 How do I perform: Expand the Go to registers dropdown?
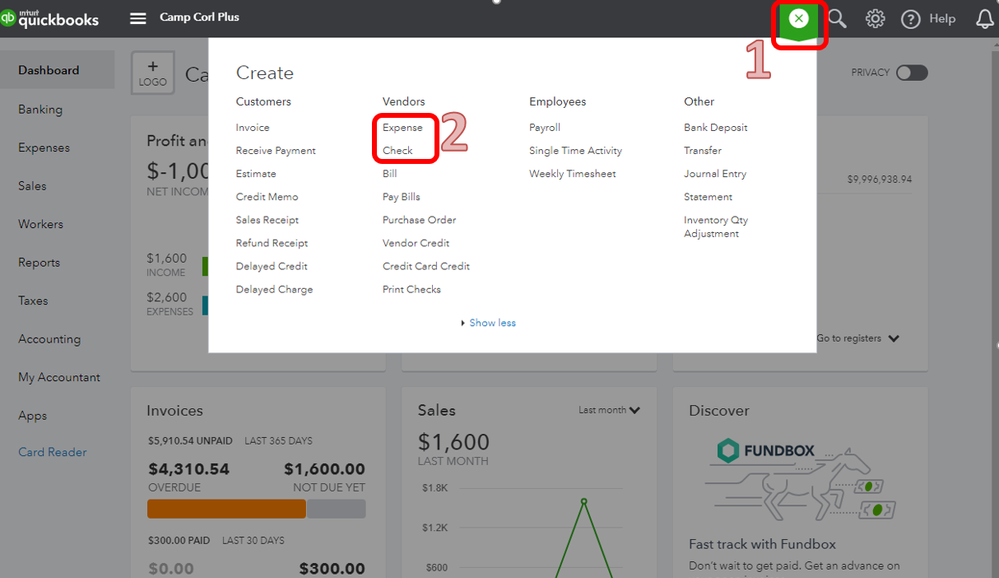click(x=858, y=338)
